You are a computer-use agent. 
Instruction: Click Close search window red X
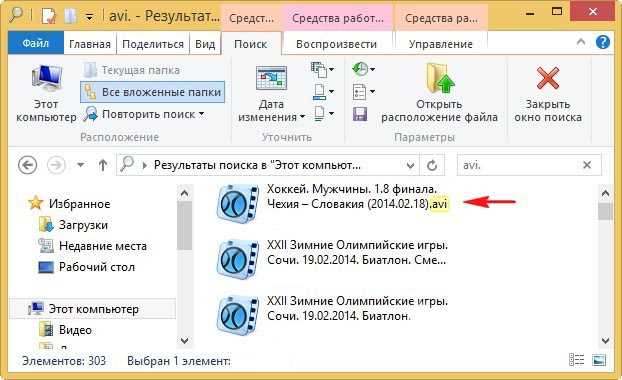(548, 94)
